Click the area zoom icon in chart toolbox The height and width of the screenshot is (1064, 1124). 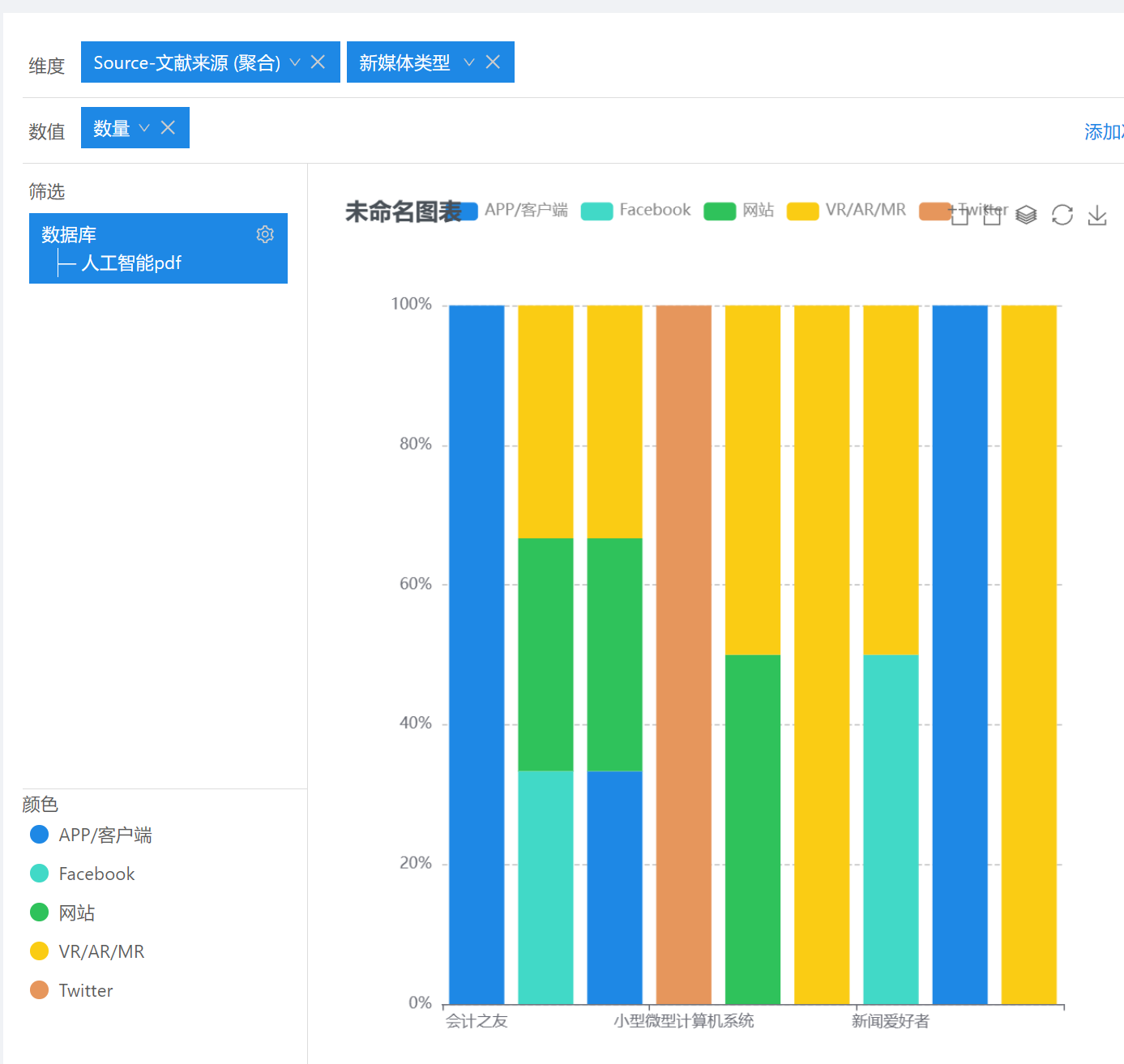pos(960,215)
